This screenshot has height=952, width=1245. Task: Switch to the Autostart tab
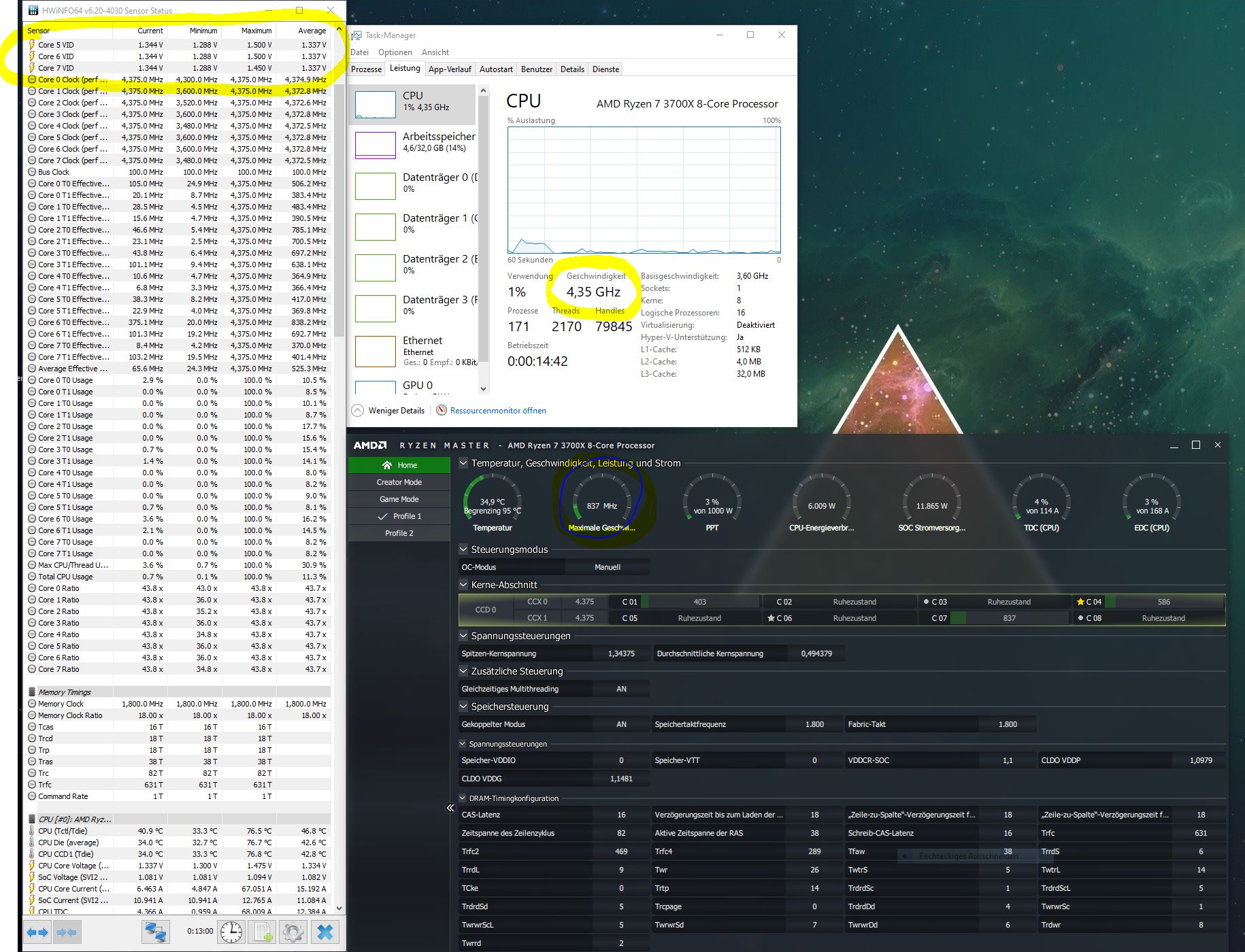pyautogui.click(x=496, y=69)
